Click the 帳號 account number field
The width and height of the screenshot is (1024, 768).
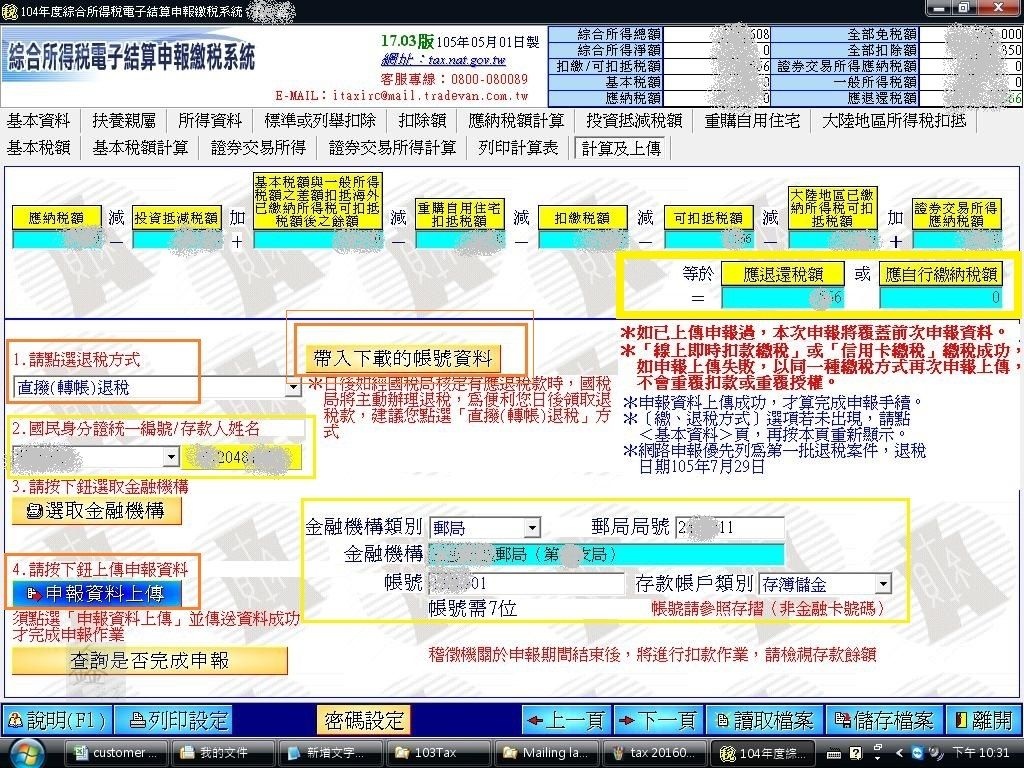point(526,583)
